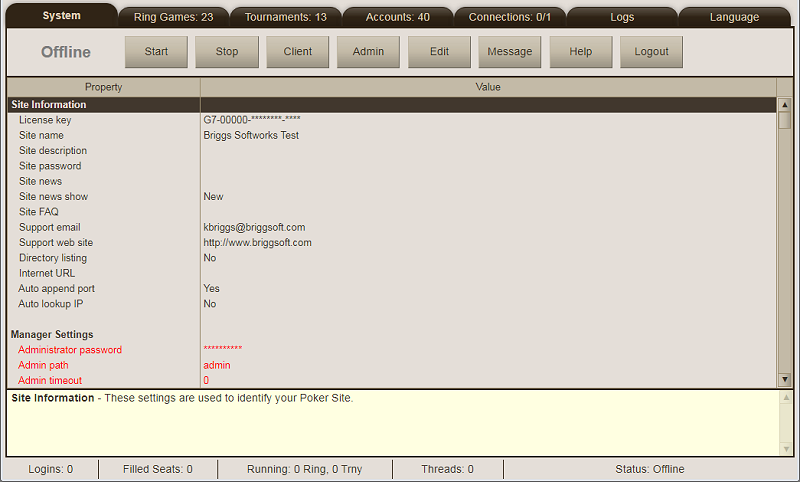Viewport: 800px width, 482px height.
Task: Go to the Connections tab
Action: tap(510, 17)
